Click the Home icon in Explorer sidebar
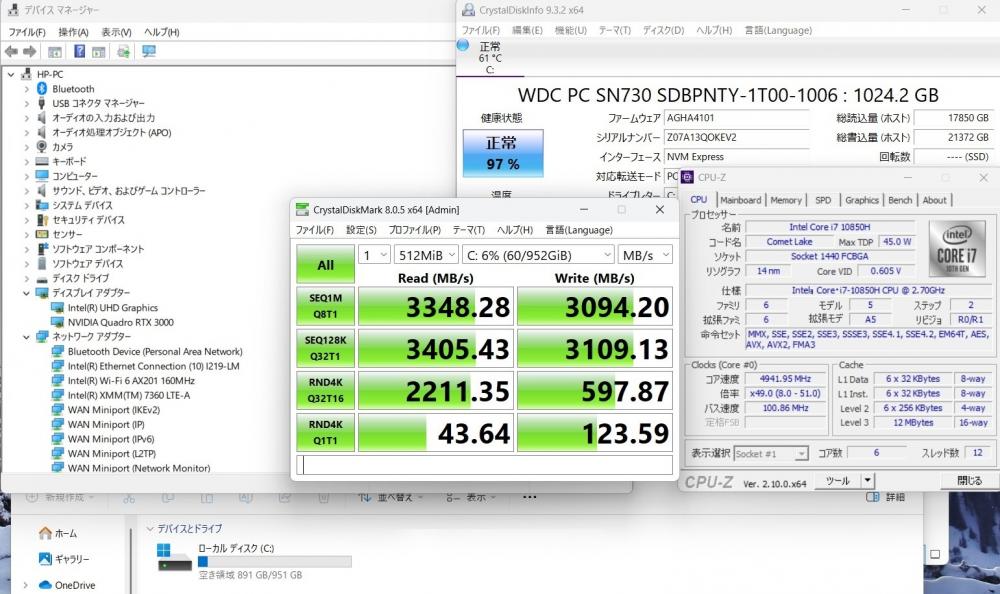 point(45,533)
